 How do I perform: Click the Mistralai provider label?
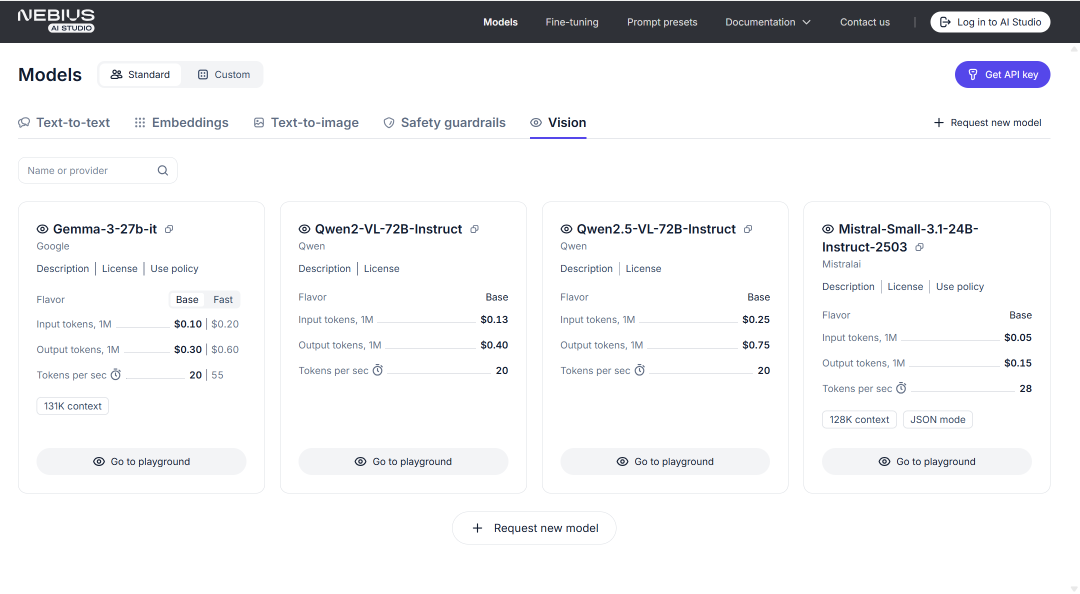[x=841, y=264]
